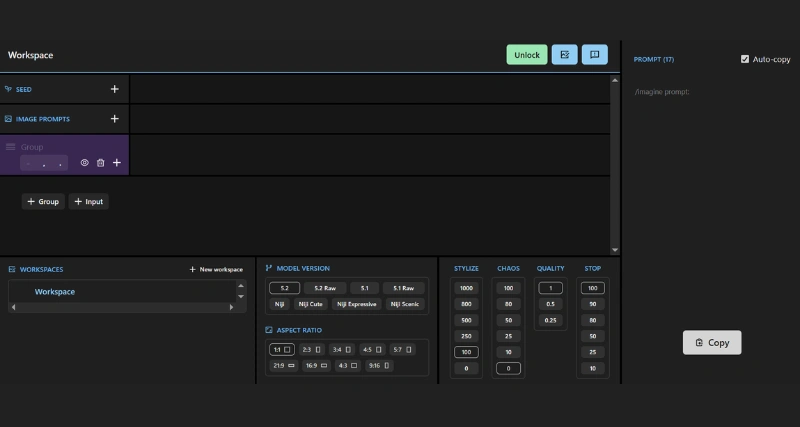
Task: Add an image prompt with the plus icon
Action: pos(114,119)
